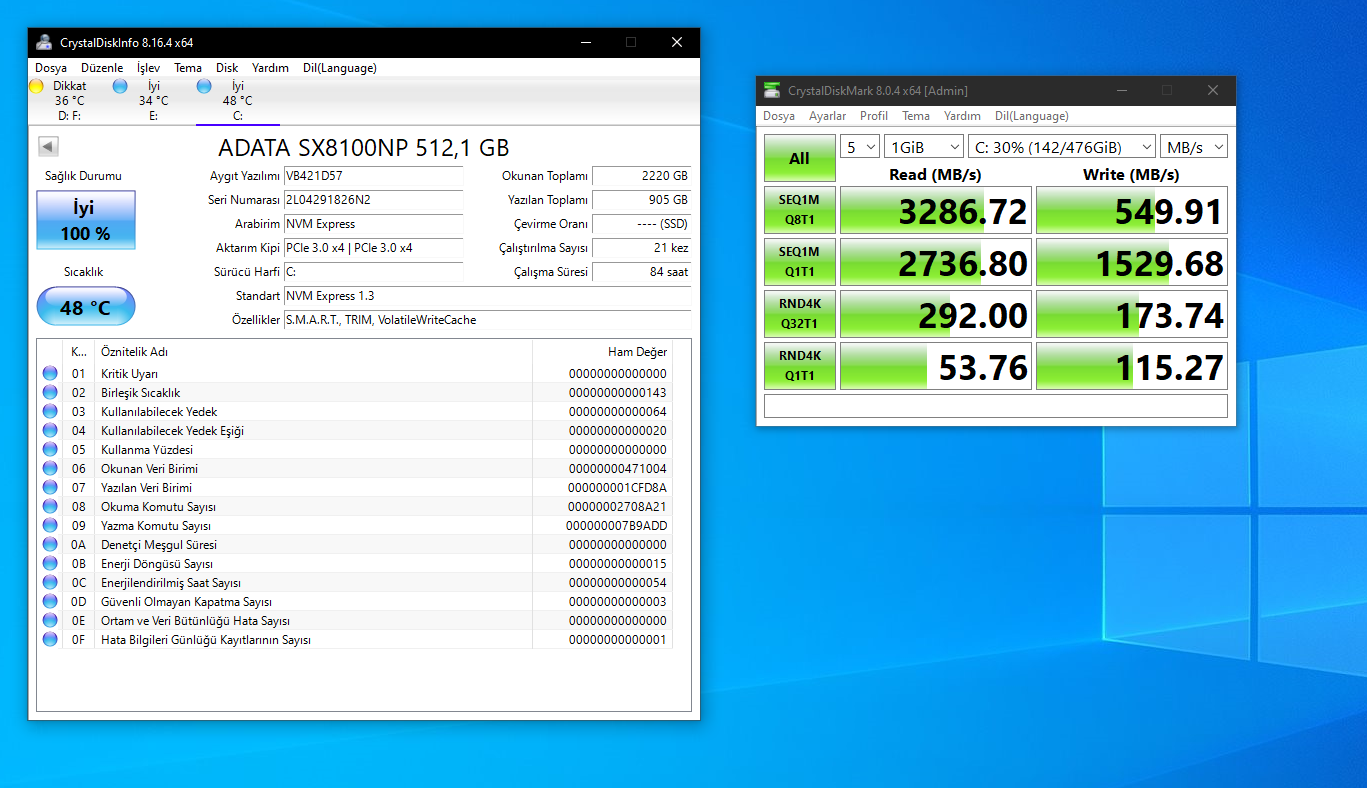The image size is (1367, 788).
Task: Open the 1GiB test size dropdown
Action: 923,147
